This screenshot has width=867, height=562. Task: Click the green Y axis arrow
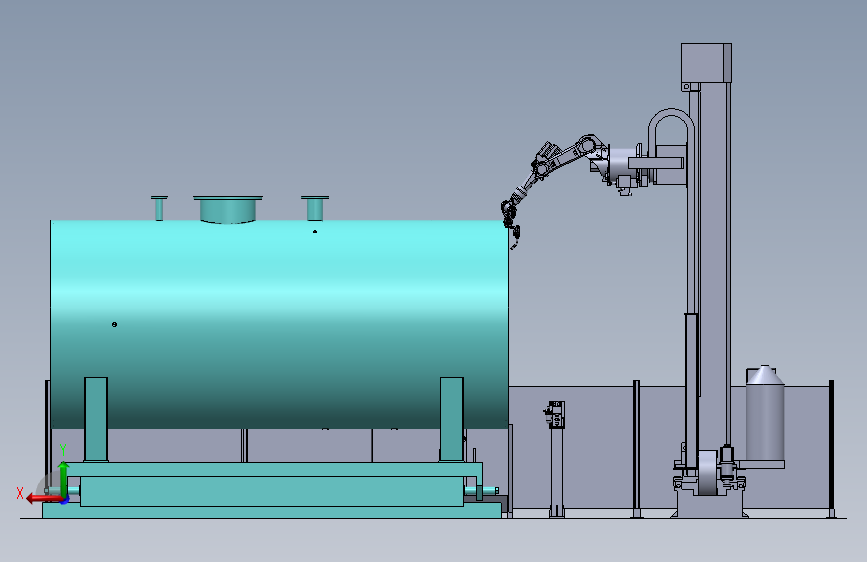(63, 479)
